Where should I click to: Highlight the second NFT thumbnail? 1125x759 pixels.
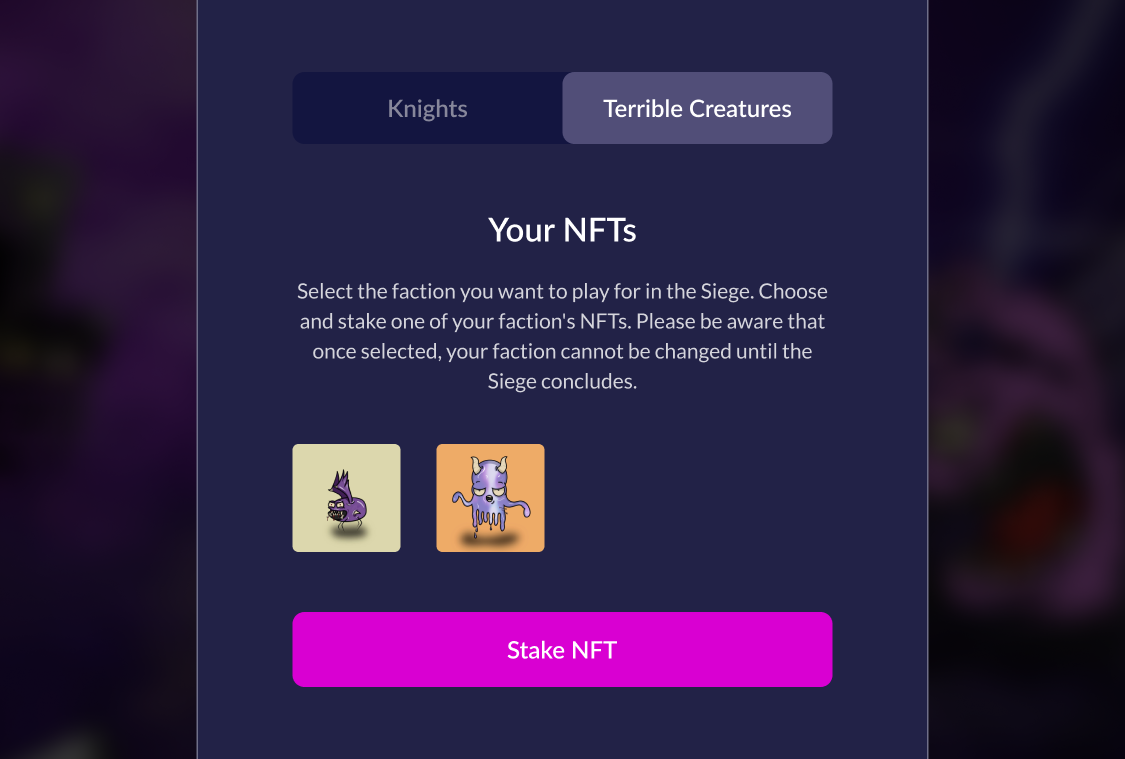(490, 498)
